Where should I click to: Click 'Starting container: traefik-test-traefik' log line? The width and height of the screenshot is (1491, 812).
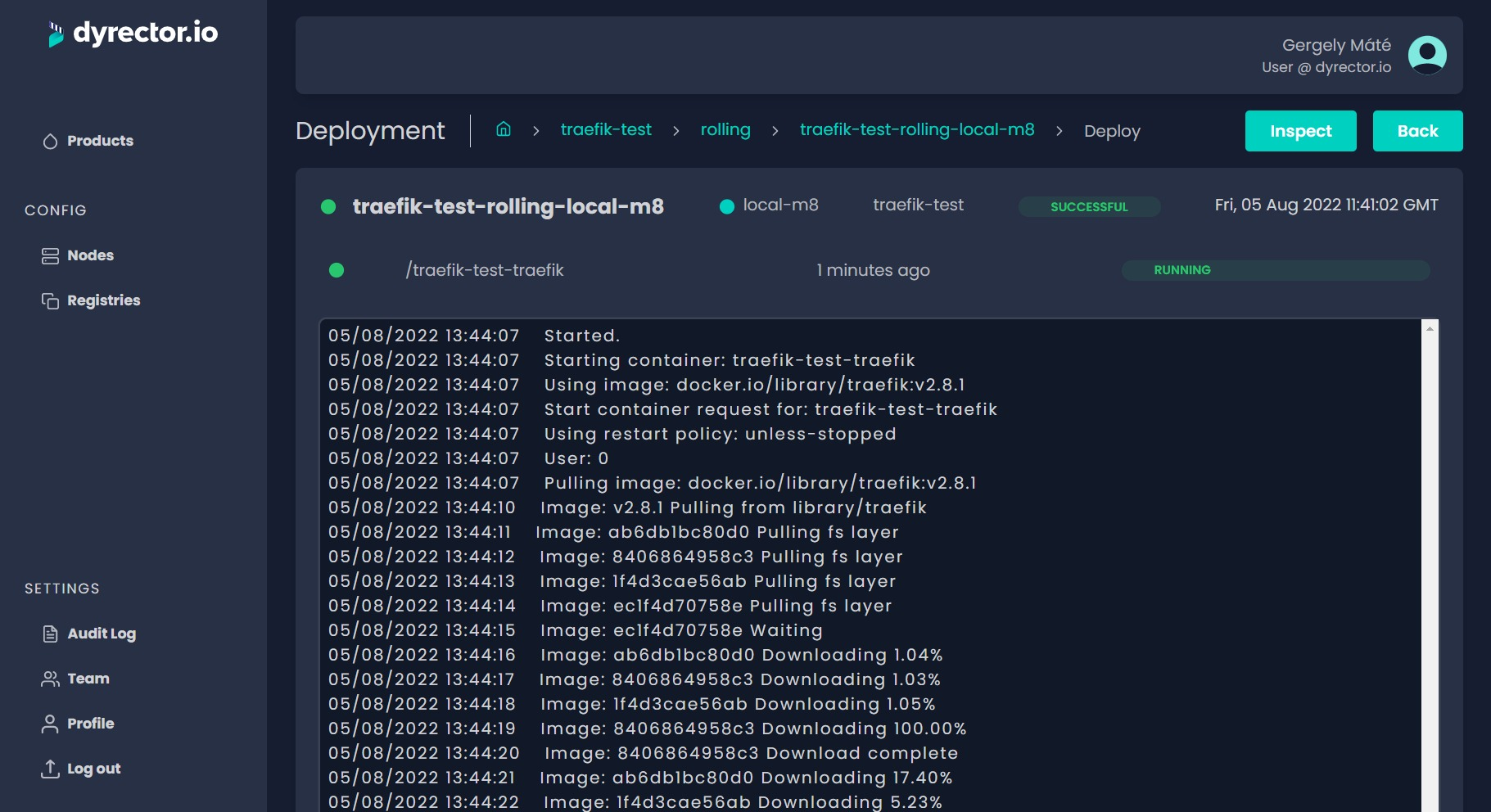click(x=730, y=360)
